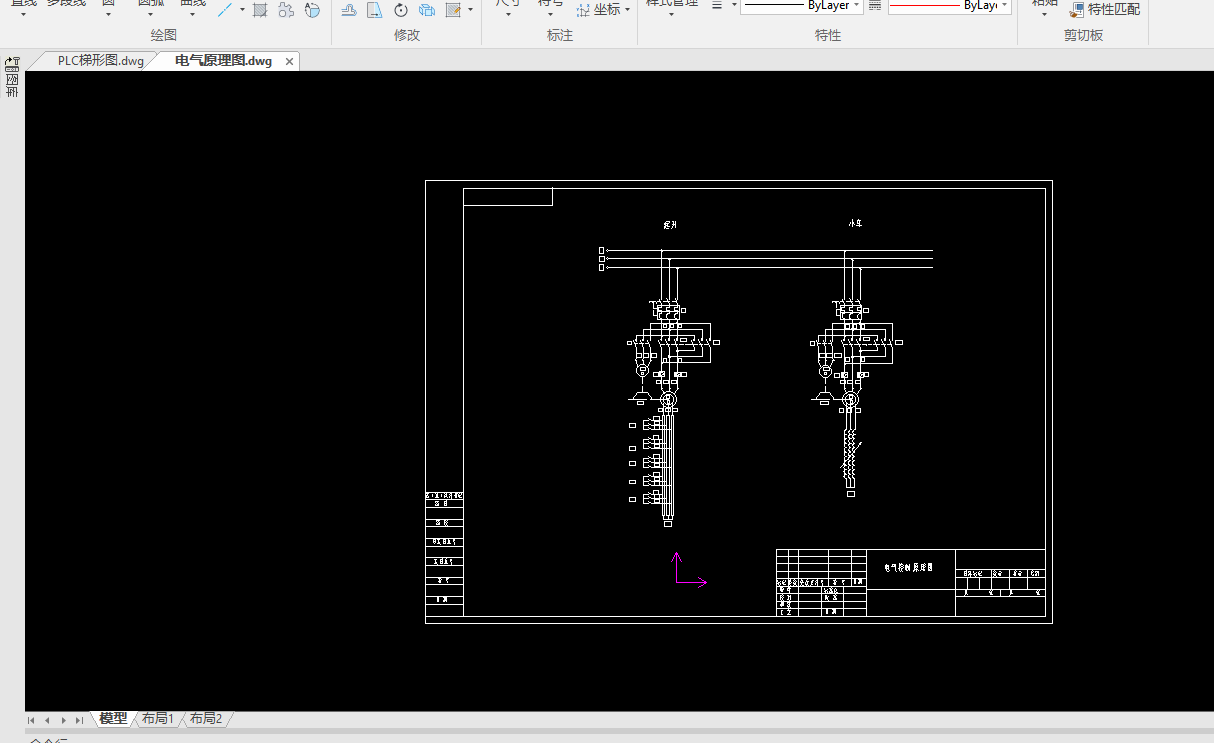This screenshot has width=1214, height=743.
Task: Select the 模型 model tab
Action: click(x=113, y=718)
